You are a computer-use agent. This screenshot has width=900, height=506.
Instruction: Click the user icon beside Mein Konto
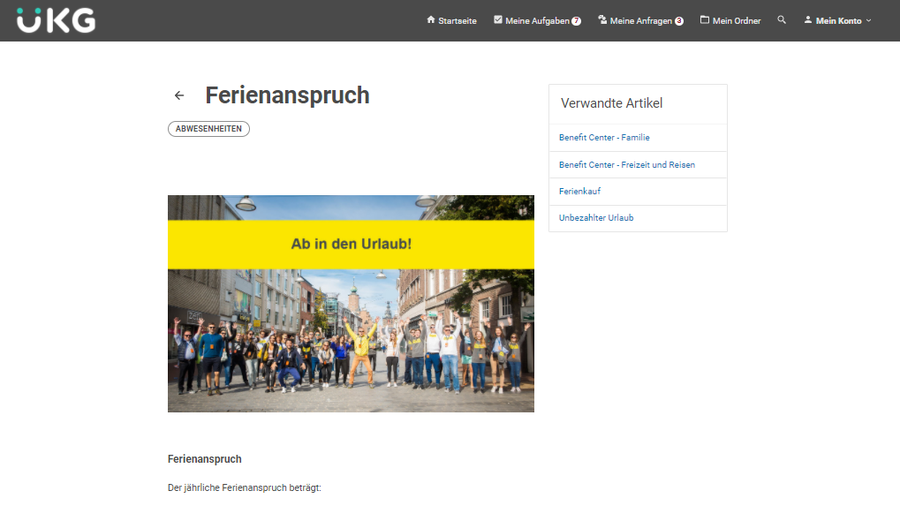point(808,20)
